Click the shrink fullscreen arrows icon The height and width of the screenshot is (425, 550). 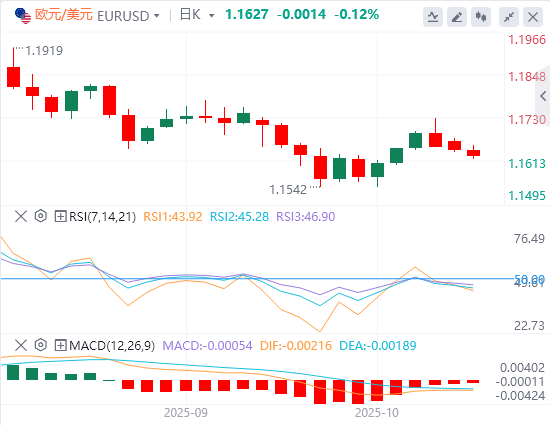(x=509, y=16)
